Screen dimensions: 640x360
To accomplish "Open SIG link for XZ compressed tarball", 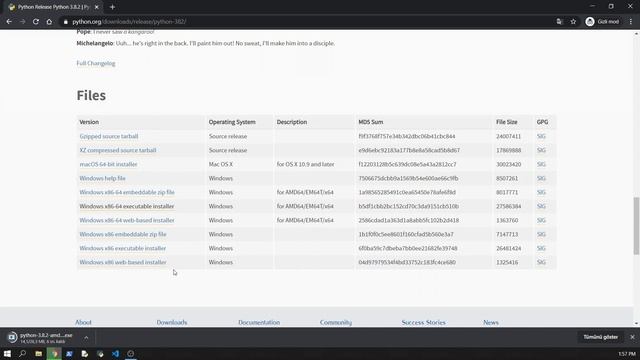I will [x=541, y=150].
